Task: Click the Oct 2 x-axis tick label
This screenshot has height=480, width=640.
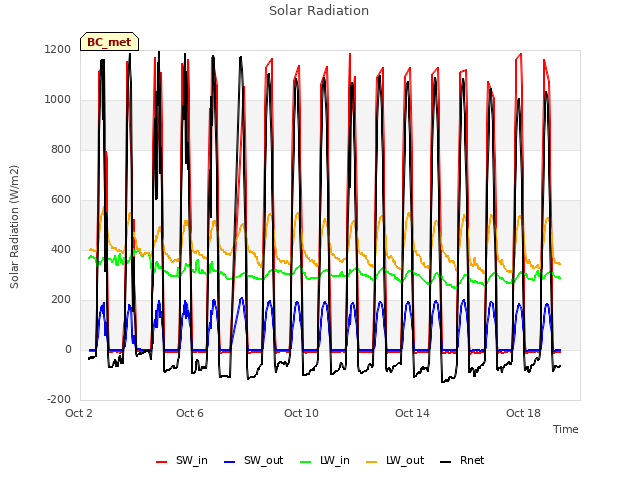Action: (x=79, y=413)
